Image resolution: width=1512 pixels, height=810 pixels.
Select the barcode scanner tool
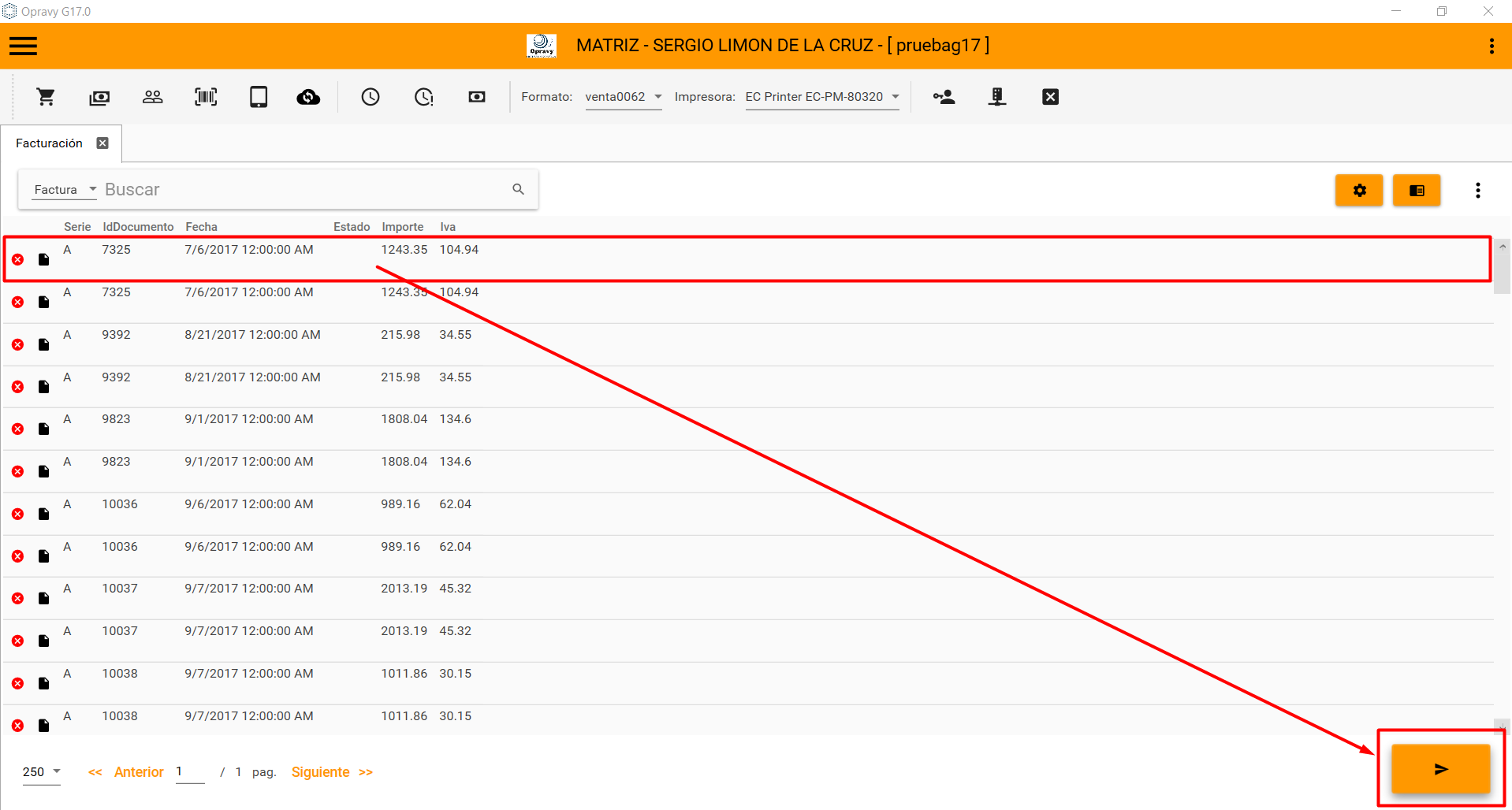point(206,97)
